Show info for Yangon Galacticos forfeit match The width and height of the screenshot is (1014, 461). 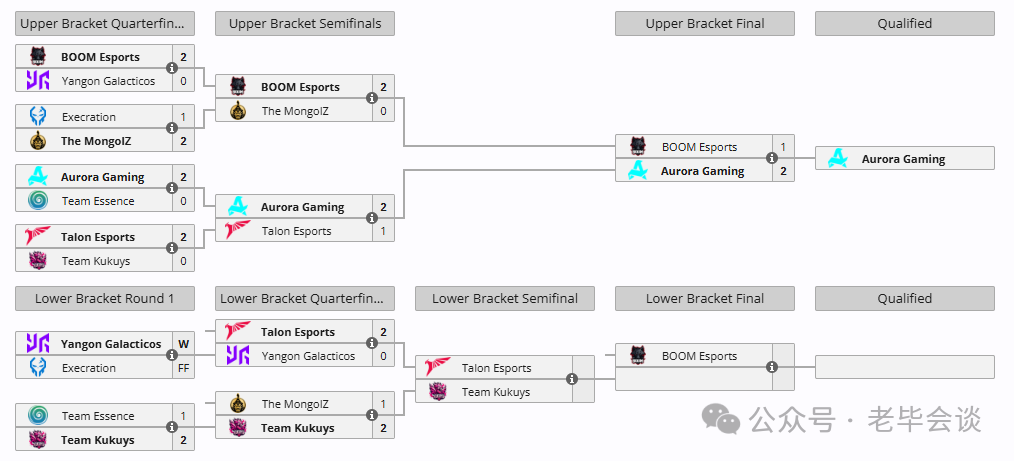click(x=171, y=356)
